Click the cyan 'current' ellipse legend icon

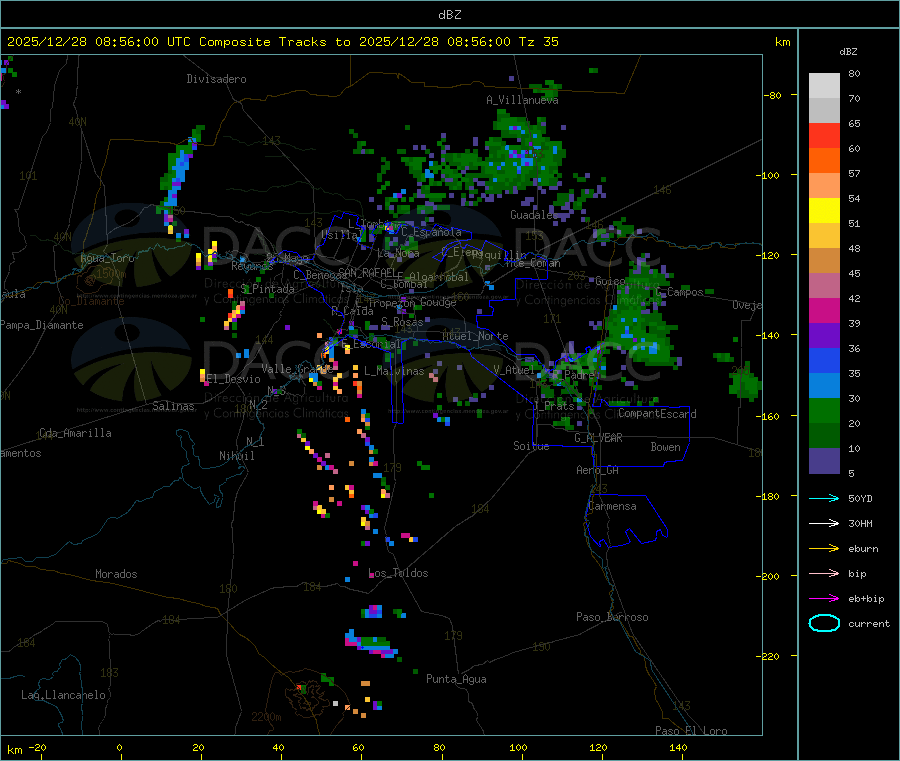[824, 623]
